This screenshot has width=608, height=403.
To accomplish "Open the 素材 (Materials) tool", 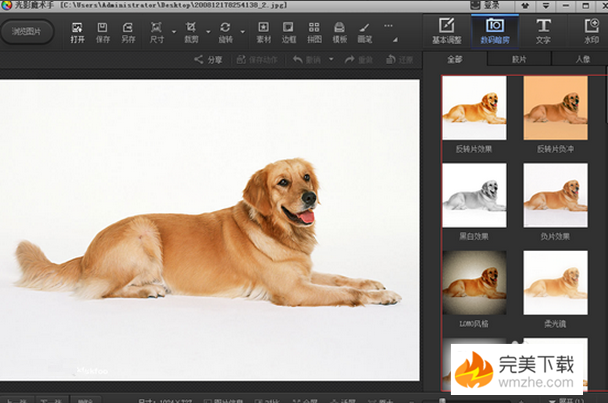I will [264, 32].
